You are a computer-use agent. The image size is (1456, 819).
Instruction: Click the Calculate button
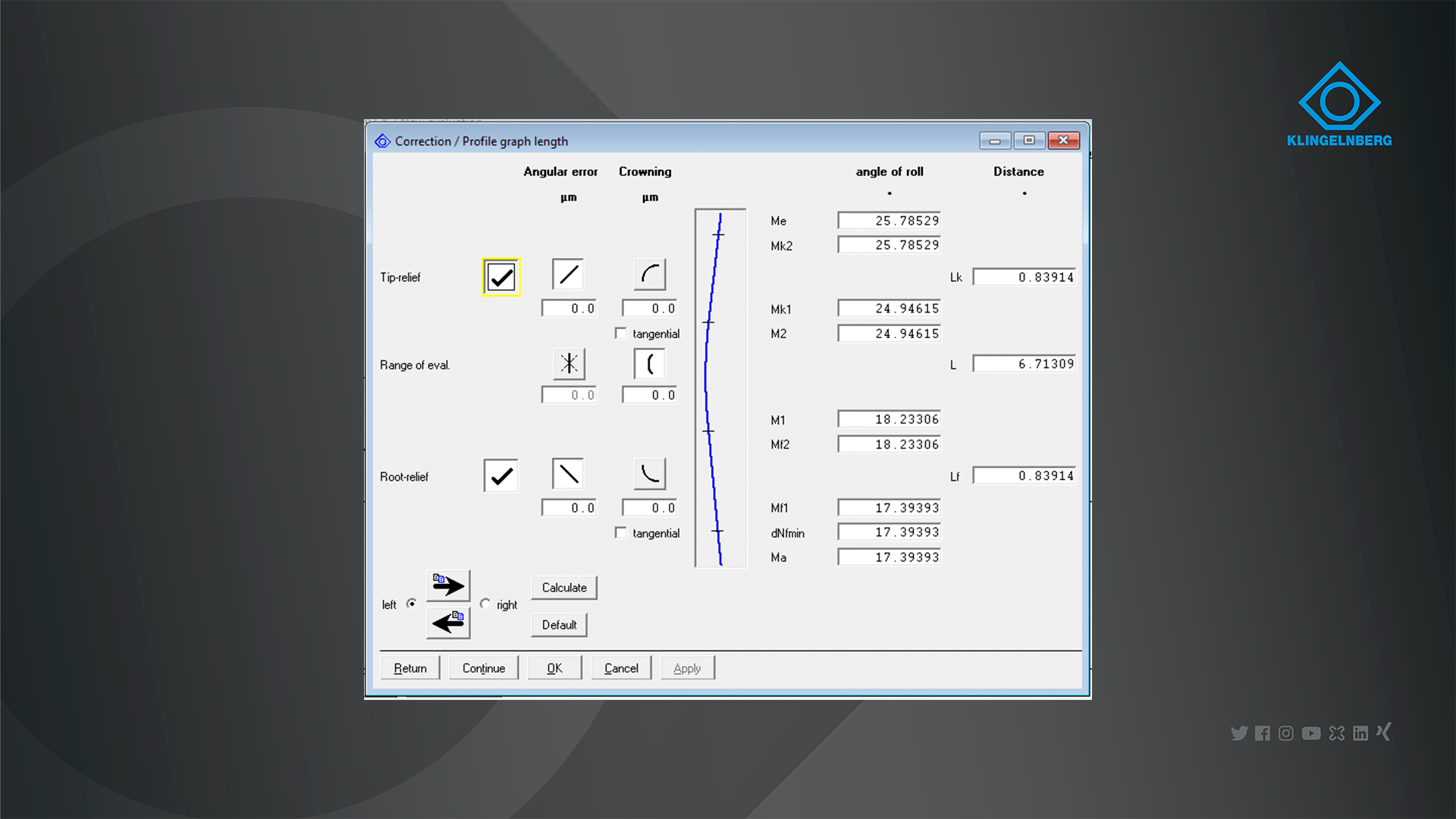pos(564,588)
